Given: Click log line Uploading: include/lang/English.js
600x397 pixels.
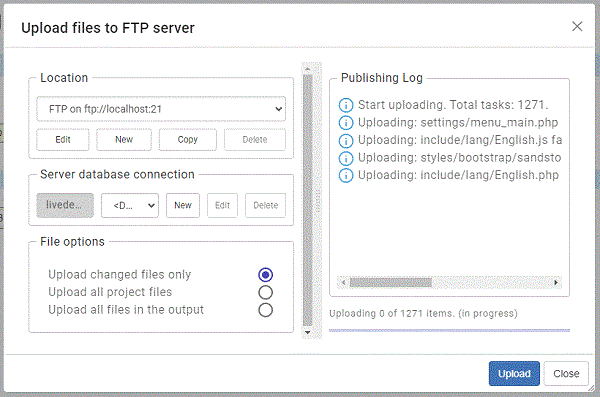Looking at the screenshot, I should tap(460, 140).
